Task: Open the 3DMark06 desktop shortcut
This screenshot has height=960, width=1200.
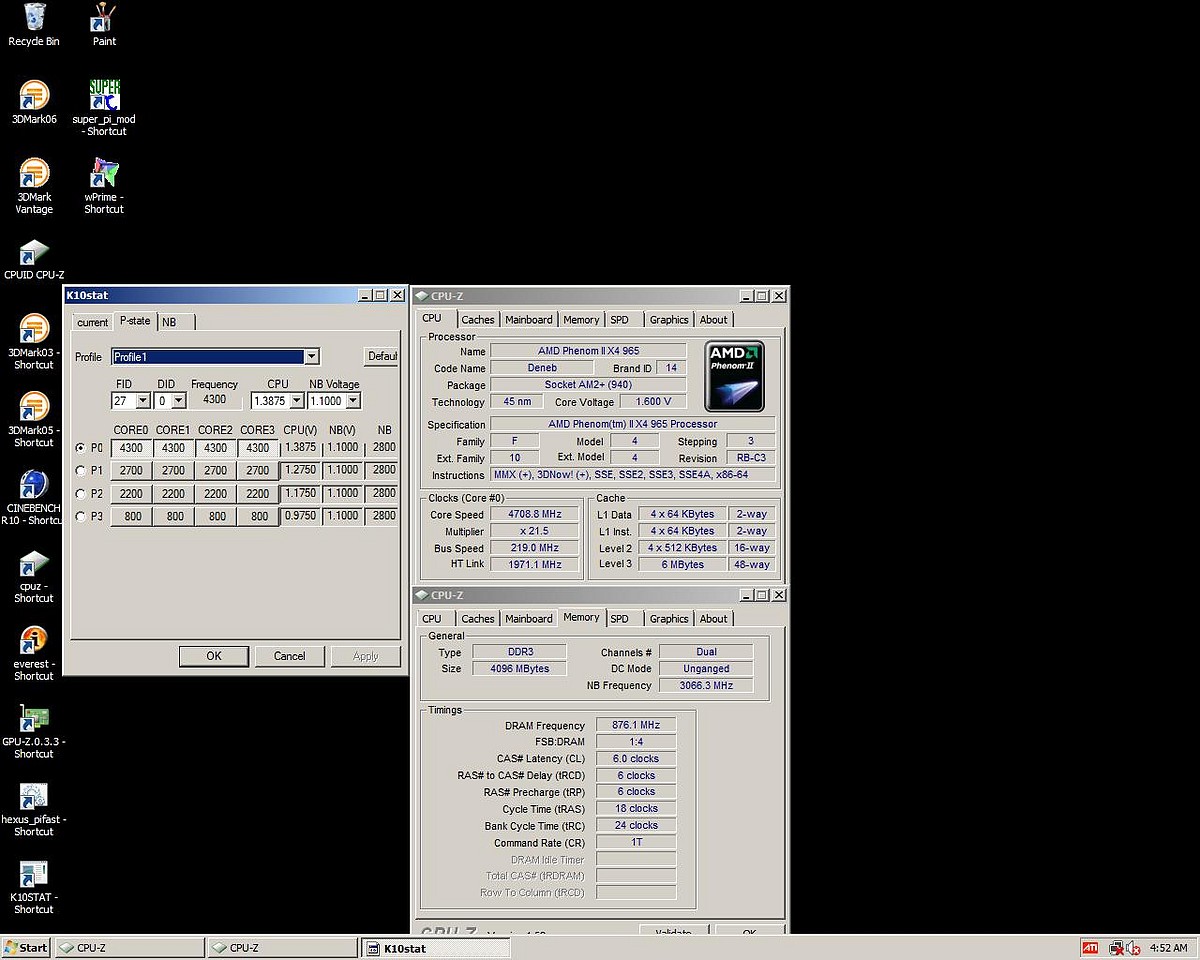Action: (34, 102)
